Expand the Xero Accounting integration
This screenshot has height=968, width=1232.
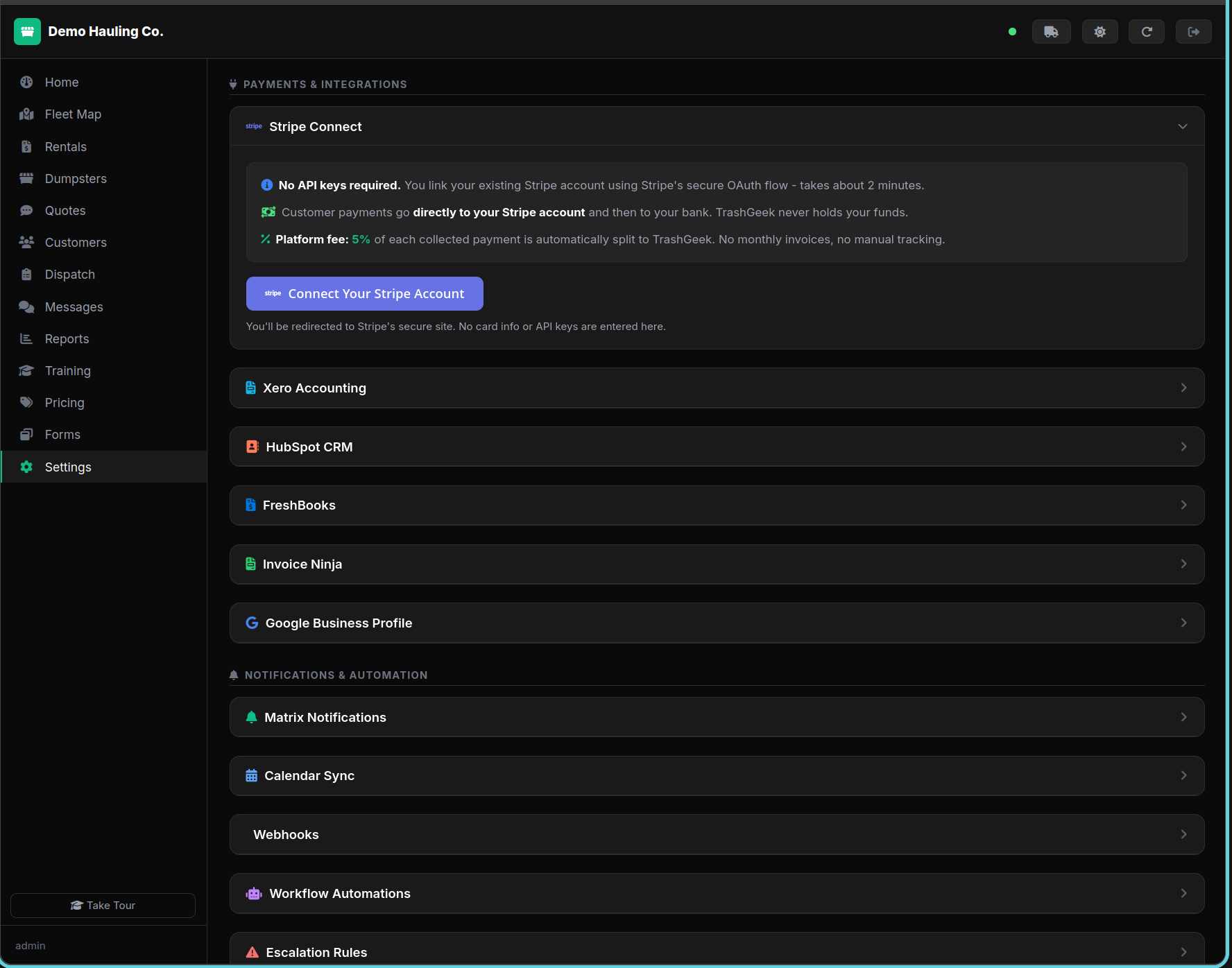[x=717, y=388]
